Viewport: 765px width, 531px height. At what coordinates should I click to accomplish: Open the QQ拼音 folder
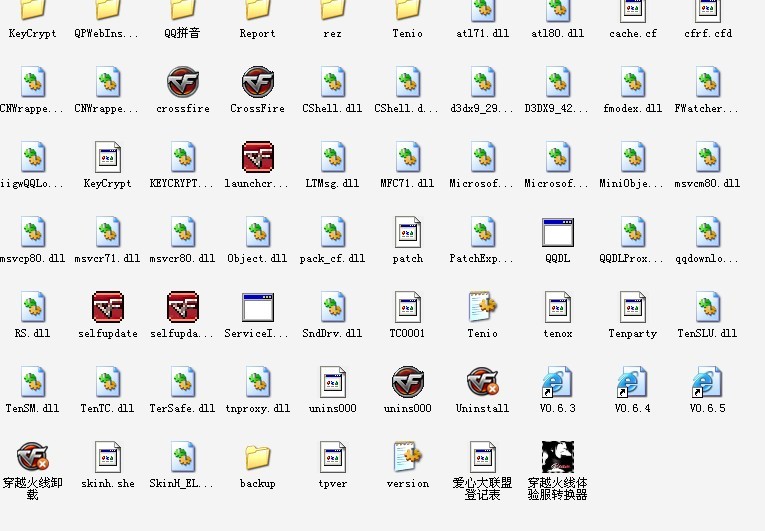click(x=182, y=10)
